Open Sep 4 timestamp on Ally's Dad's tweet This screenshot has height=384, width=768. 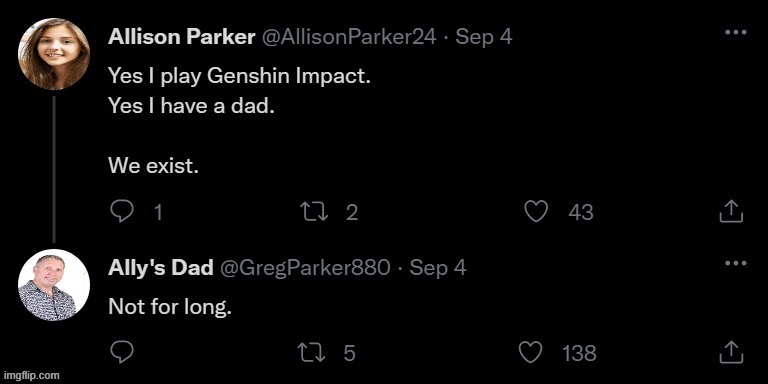point(438,268)
